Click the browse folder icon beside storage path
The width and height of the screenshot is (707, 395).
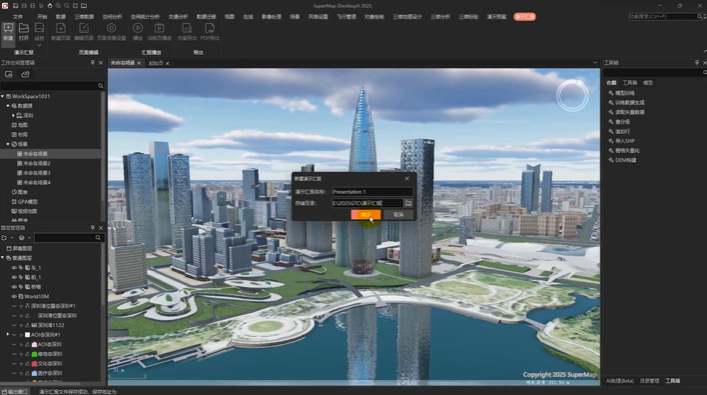tap(408, 203)
